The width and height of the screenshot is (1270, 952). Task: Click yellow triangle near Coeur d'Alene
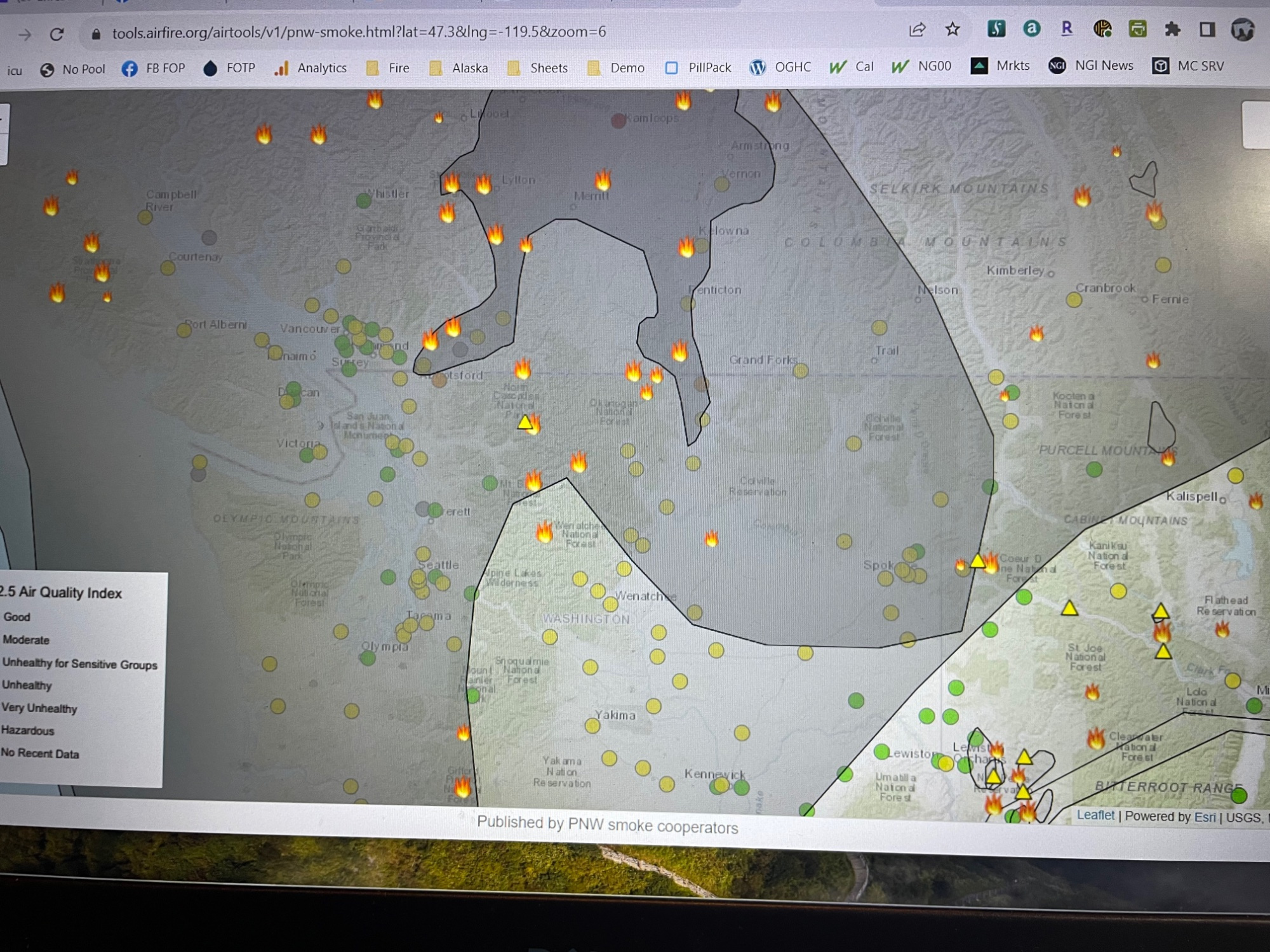(x=978, y=561)
